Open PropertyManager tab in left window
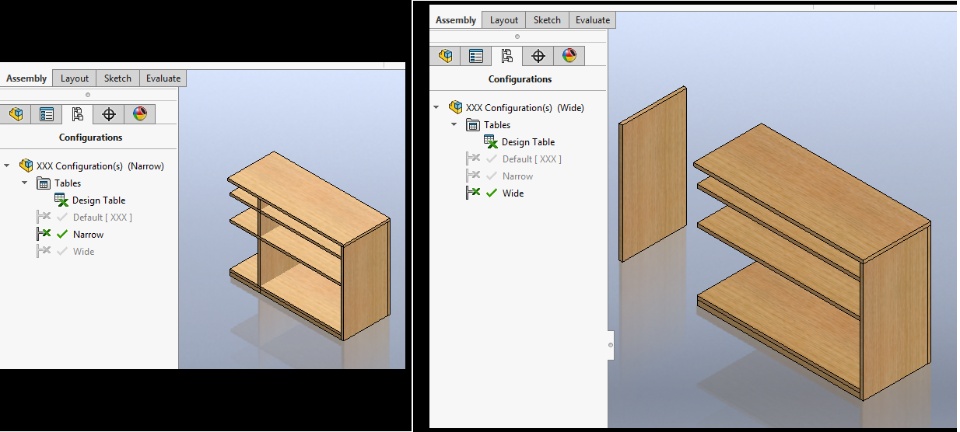The height and width of the screenshot is (432, 960). point(47,114)
